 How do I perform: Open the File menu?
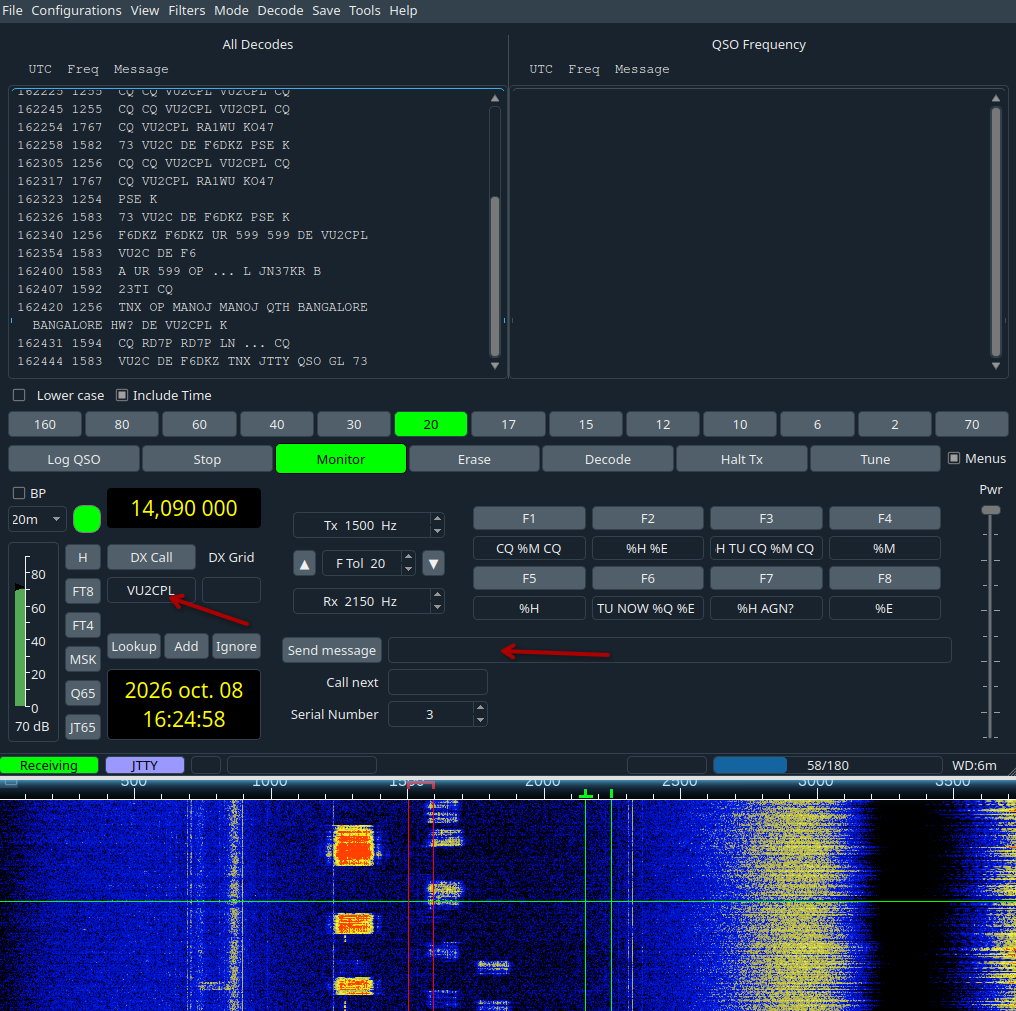pyautogui.click(x=12, y=10)
